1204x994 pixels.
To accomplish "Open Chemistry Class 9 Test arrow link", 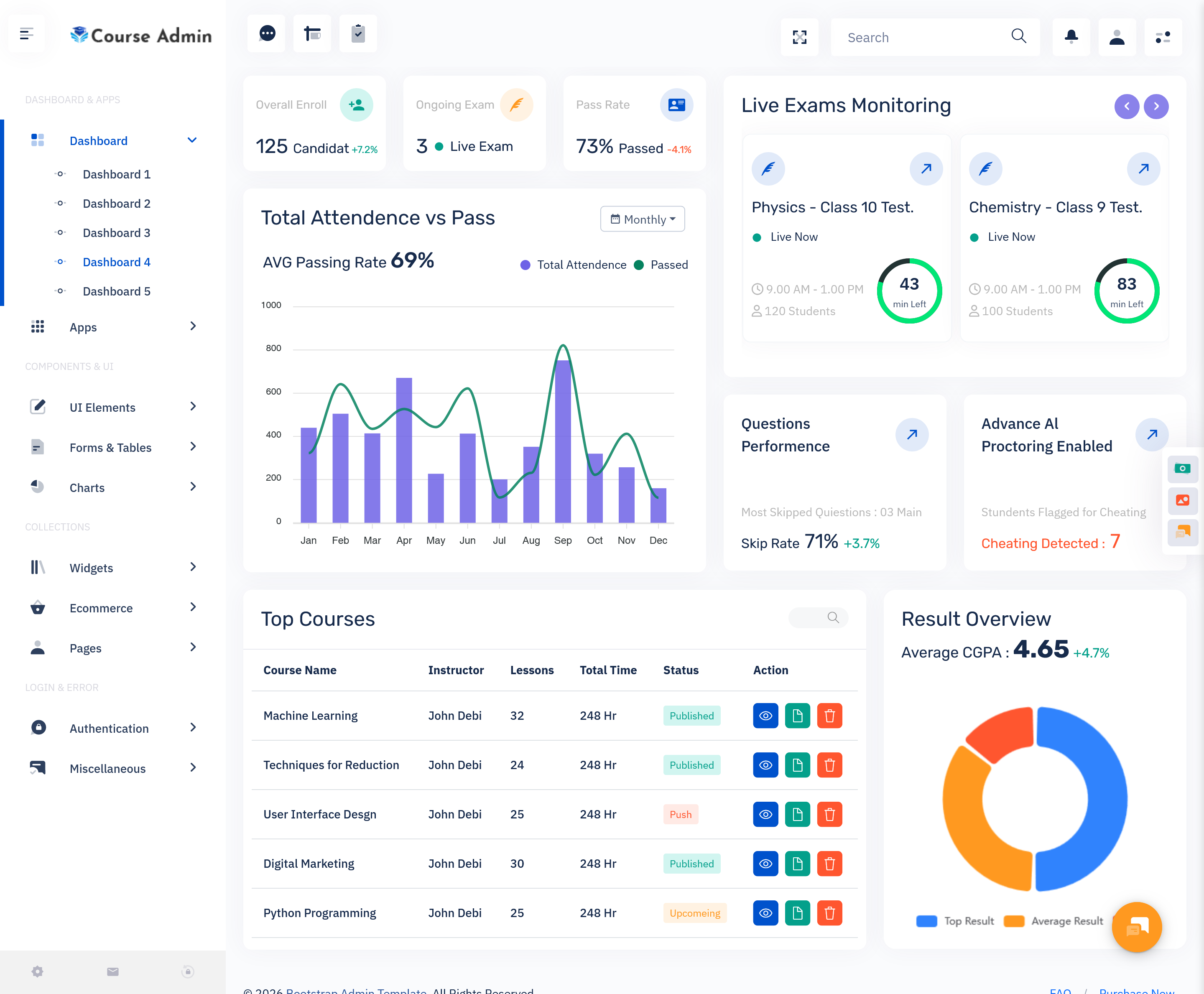I will (x=1143, y=169).
